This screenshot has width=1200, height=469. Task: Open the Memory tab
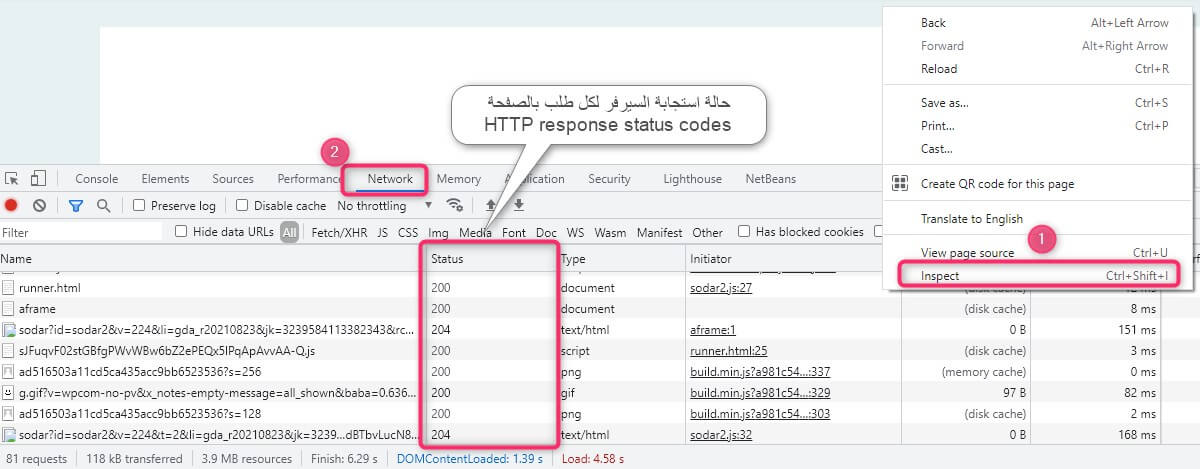tap(458, 179)
